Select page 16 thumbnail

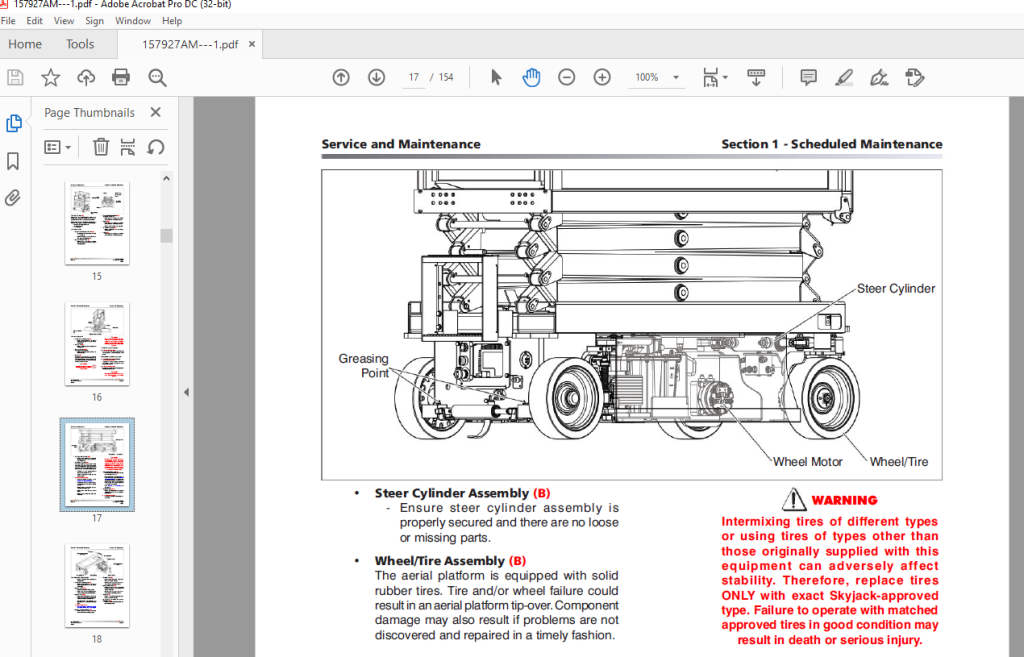97,344
